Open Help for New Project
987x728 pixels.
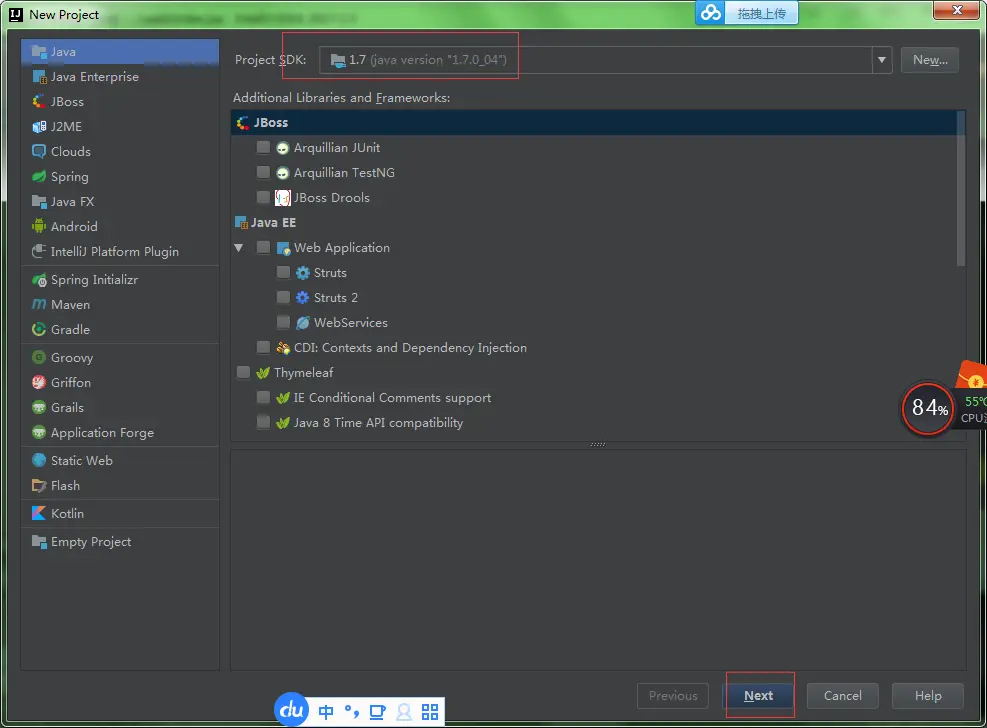pos(928,695)
